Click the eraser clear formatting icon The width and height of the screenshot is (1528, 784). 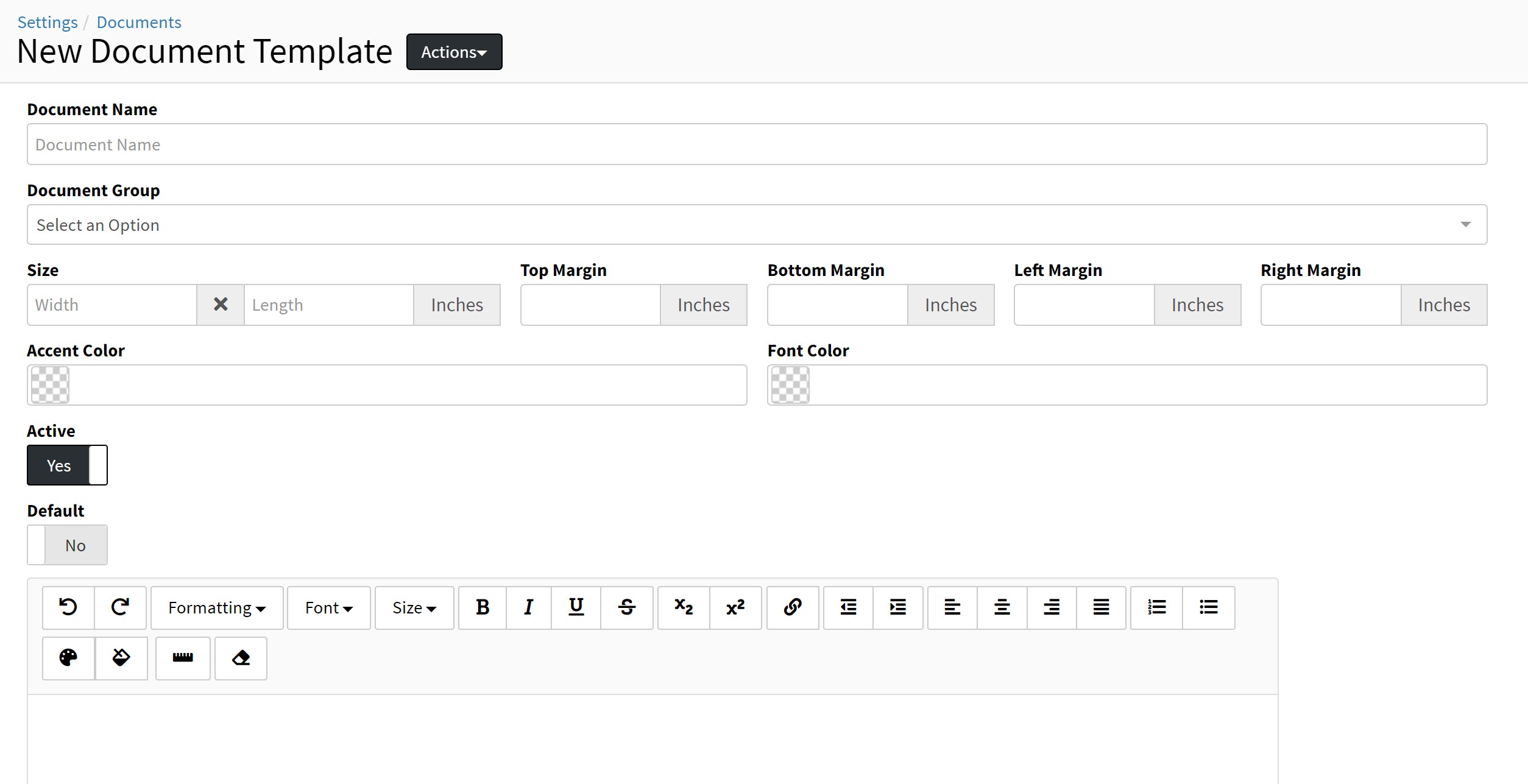click(241, 658)
